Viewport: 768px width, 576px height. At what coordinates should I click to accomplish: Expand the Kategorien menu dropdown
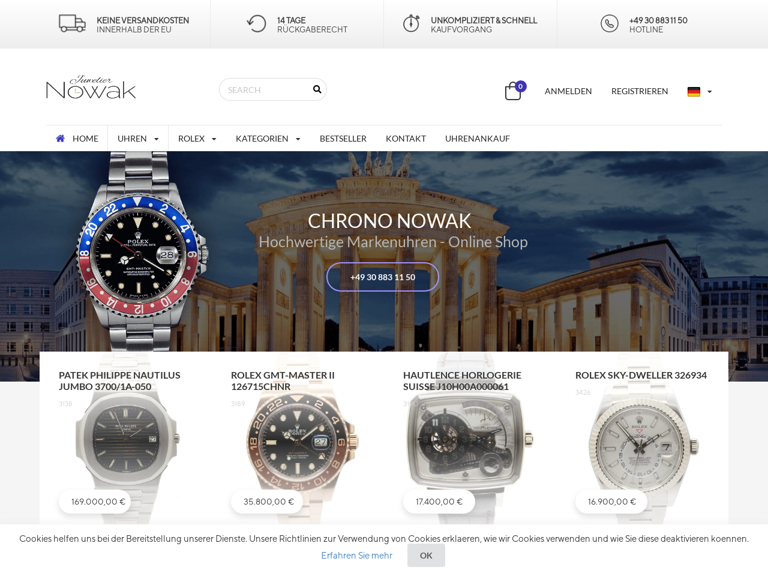[267, 139]
